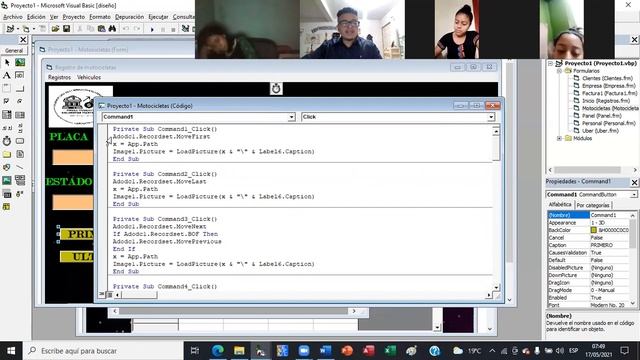Select the Pointer tool in the toolbox
This screenshot has width=640, height=360.
pos(7,62)
